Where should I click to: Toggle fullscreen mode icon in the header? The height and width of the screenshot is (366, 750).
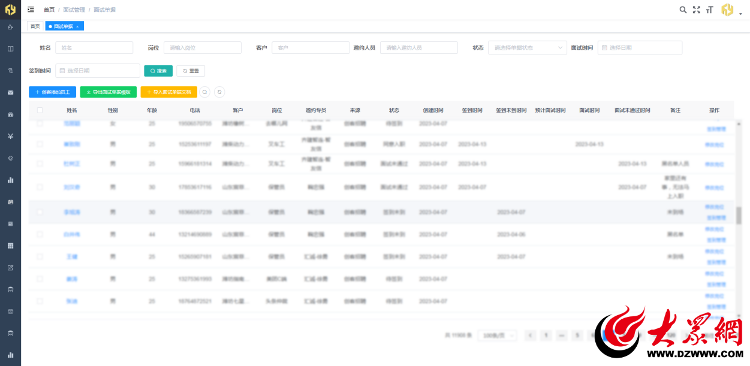click(696, 10)
